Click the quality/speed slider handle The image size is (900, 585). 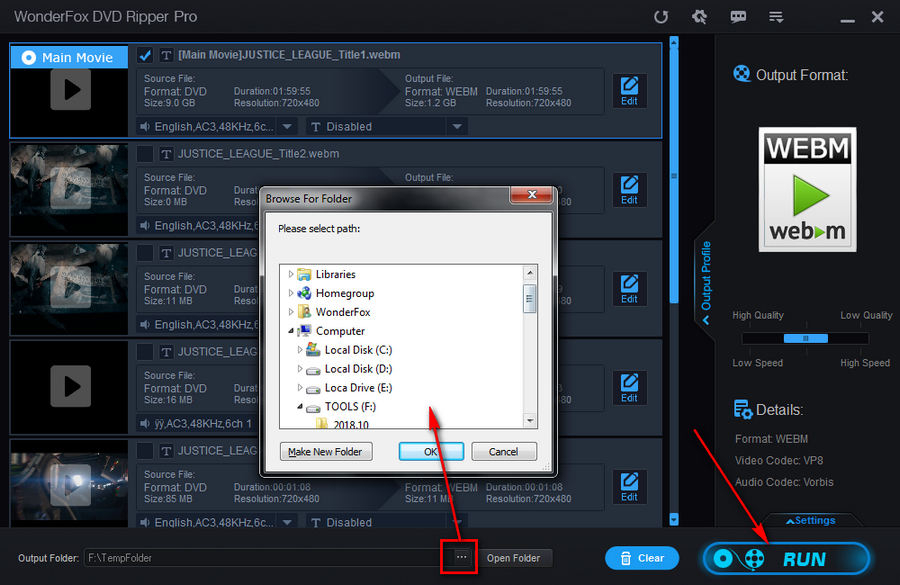(x=805, y=339)
